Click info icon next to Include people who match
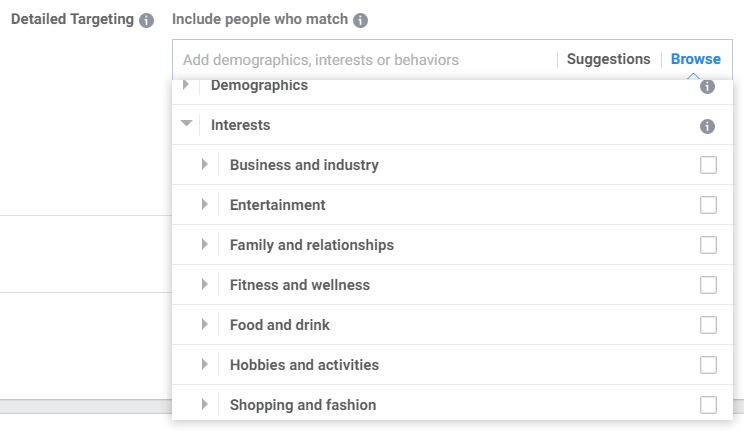The width and height of the screenshot is (744, 431). click(360, 20)
